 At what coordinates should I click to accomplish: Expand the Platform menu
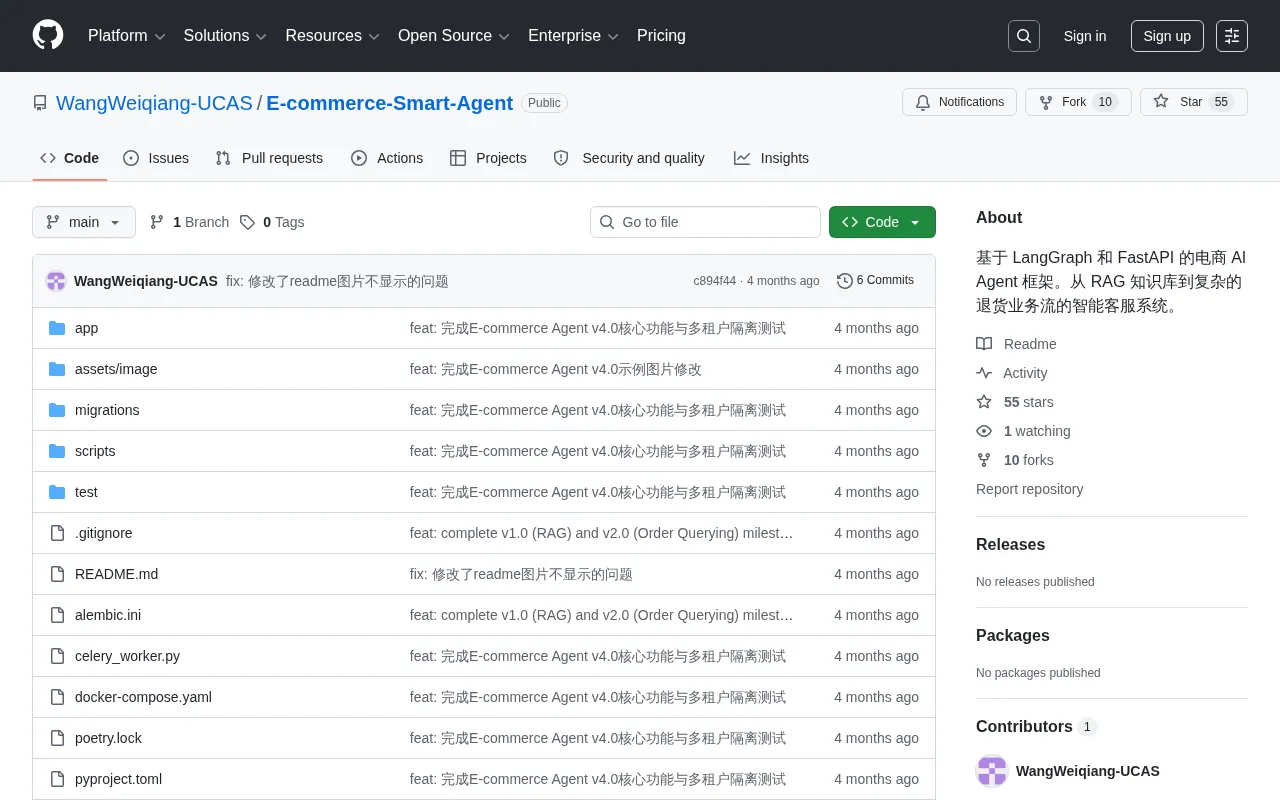click(127, 36)
